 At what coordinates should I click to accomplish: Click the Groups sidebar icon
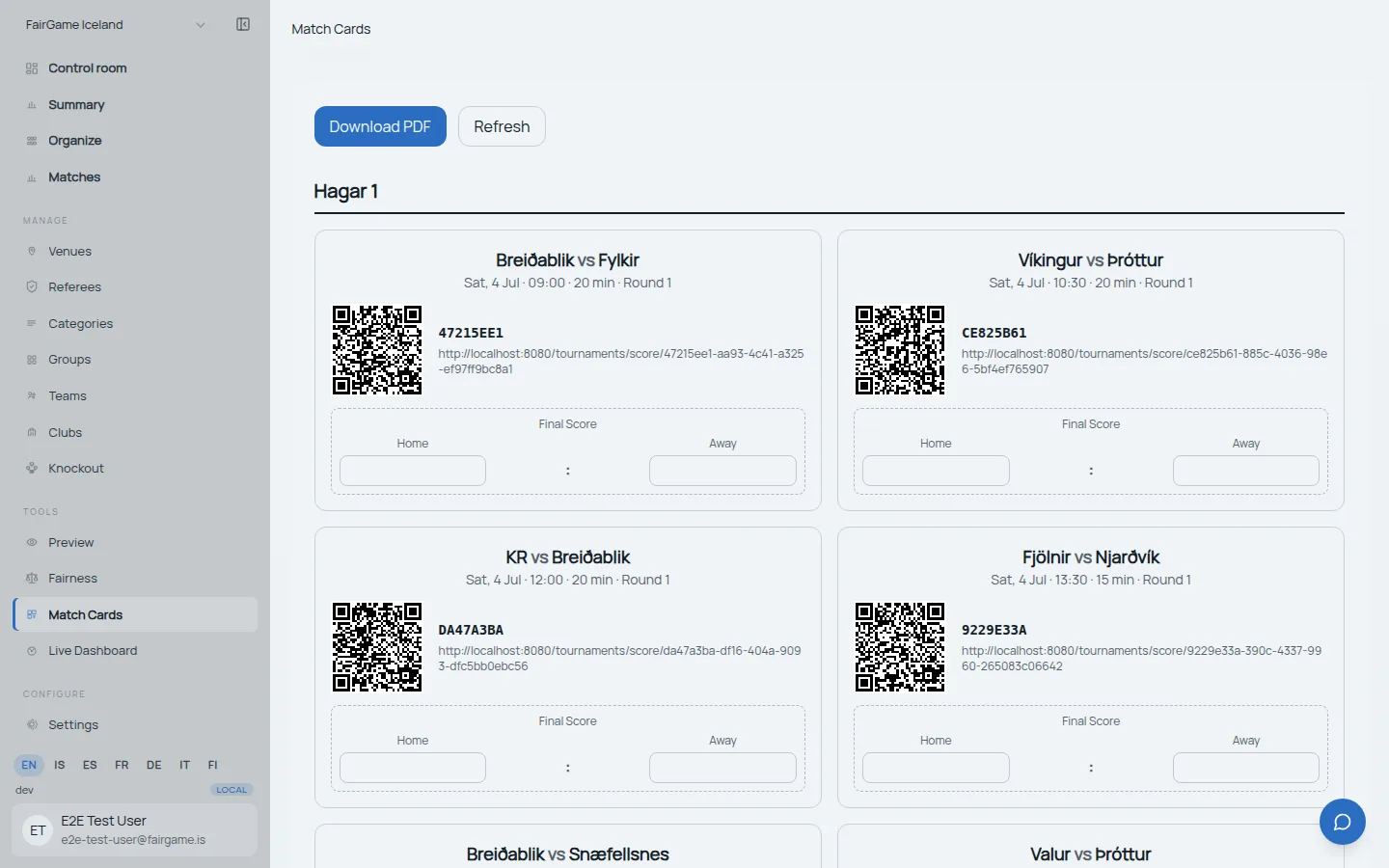click(32, 360)
